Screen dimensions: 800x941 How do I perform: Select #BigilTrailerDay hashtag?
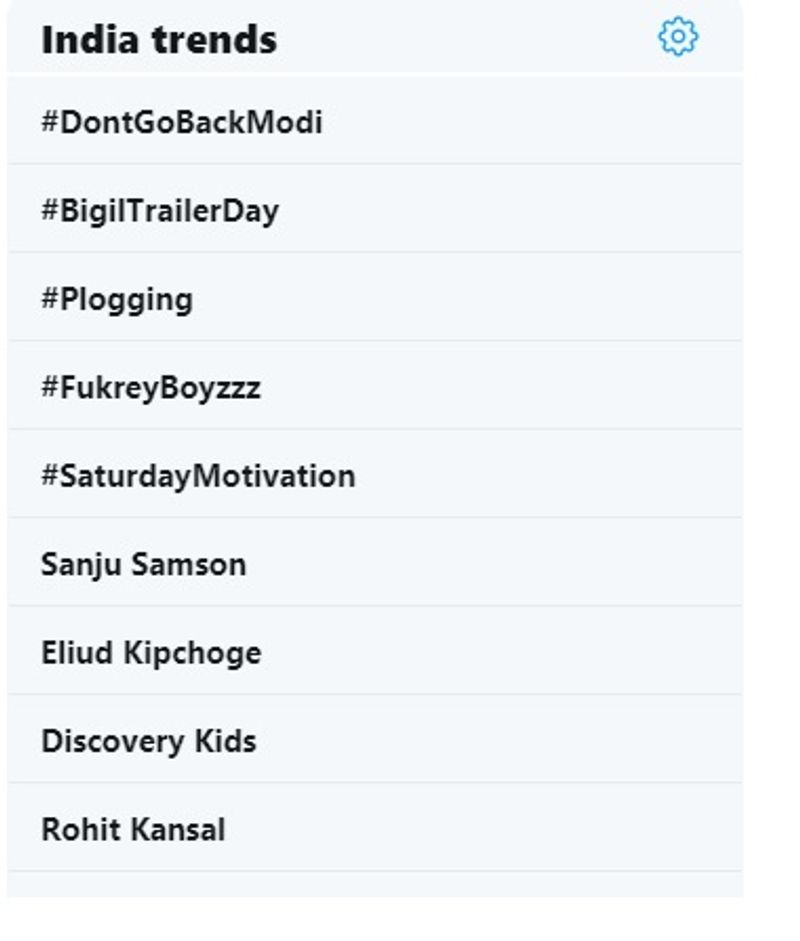tap(160, 211)
